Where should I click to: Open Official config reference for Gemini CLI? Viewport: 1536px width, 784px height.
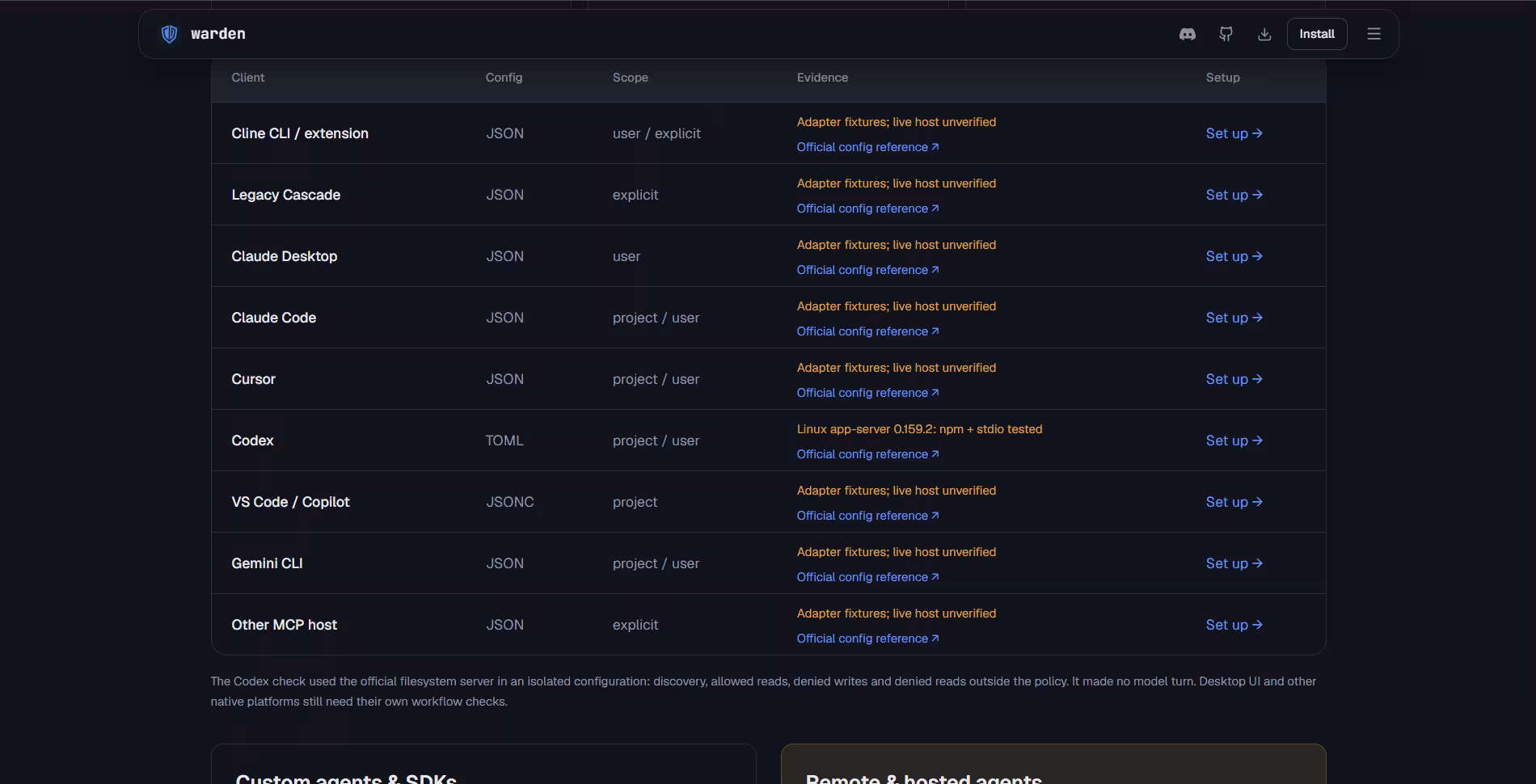click(x=867, y=577)
